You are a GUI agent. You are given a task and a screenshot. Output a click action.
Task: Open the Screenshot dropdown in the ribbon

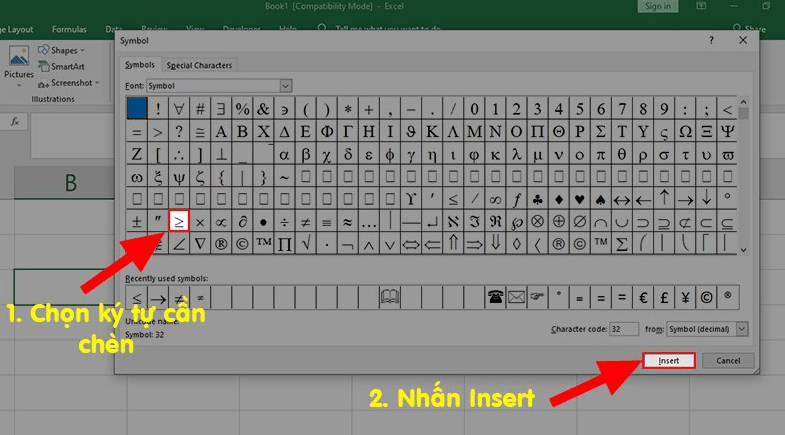(x=69, y=83)
